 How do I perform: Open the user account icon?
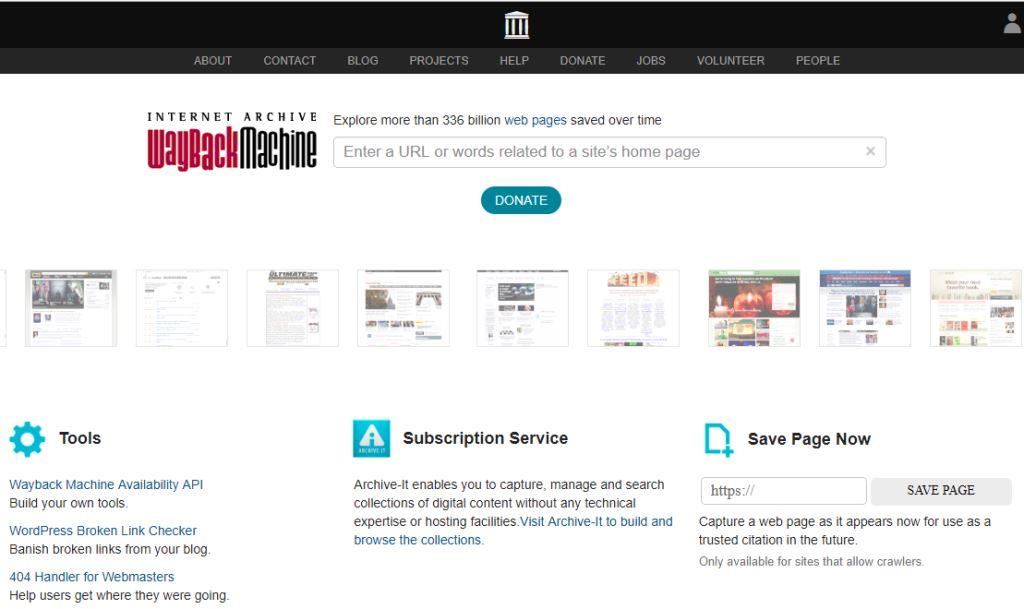click(x=1012, y=24)
